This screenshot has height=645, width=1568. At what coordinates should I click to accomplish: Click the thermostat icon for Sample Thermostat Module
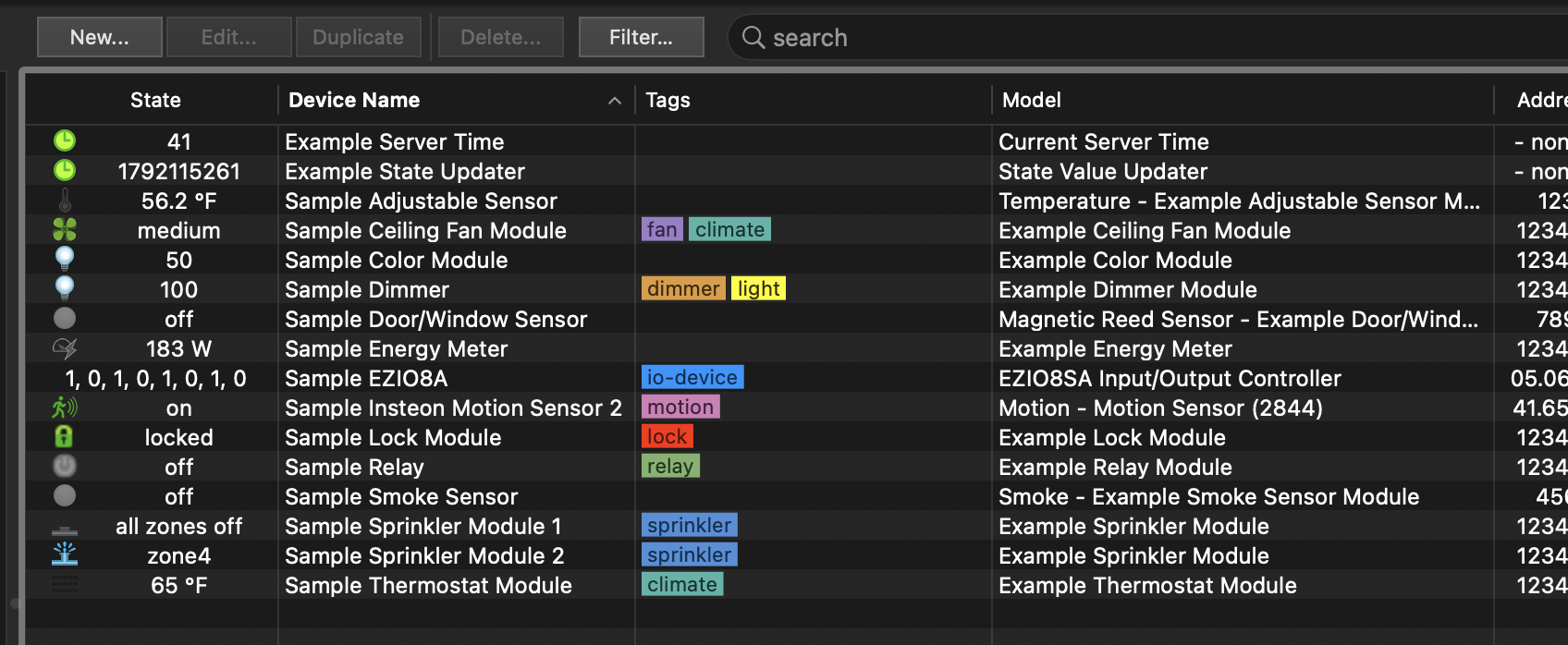65,584
